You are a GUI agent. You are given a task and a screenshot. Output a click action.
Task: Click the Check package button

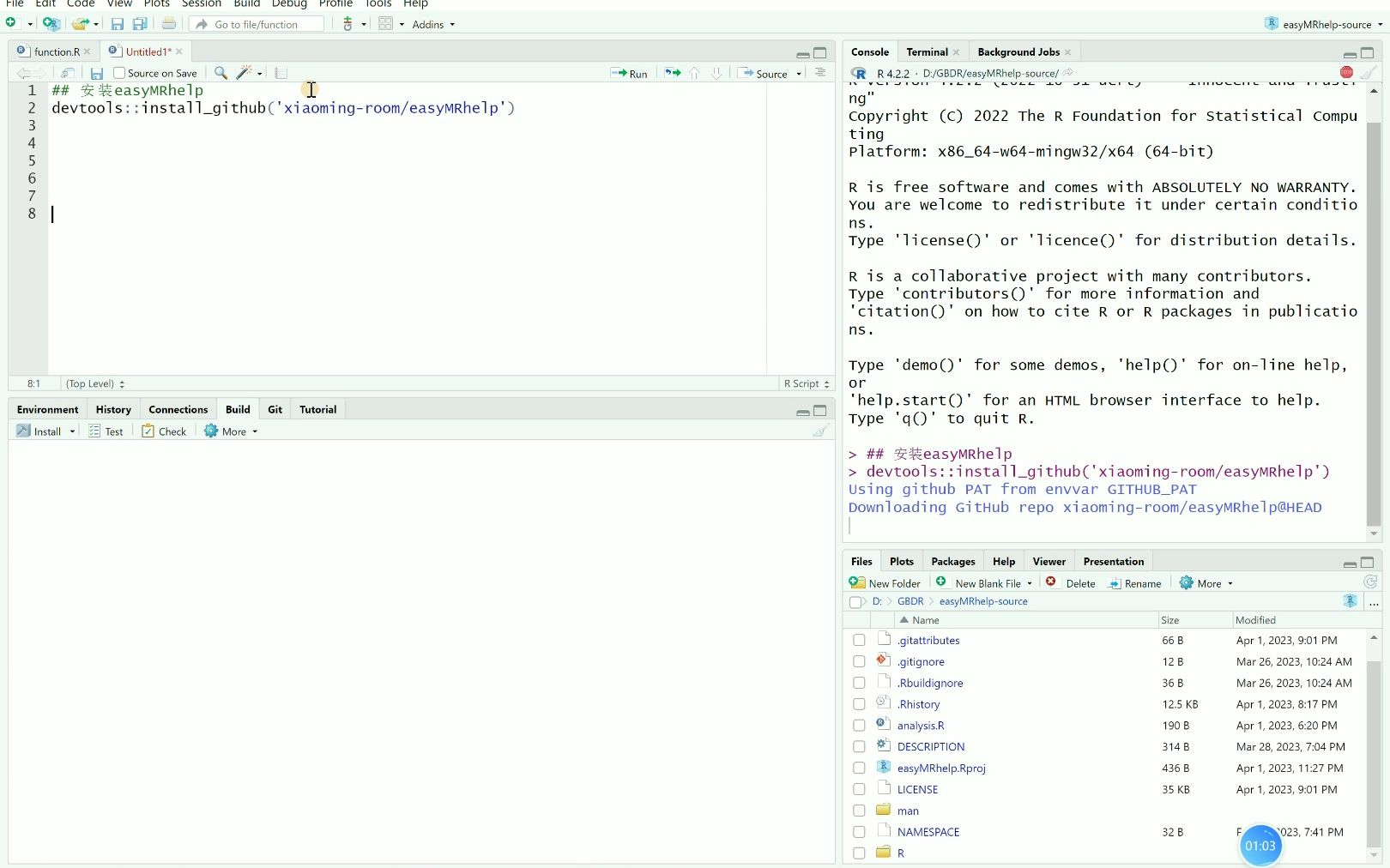[x=164, y=431]
